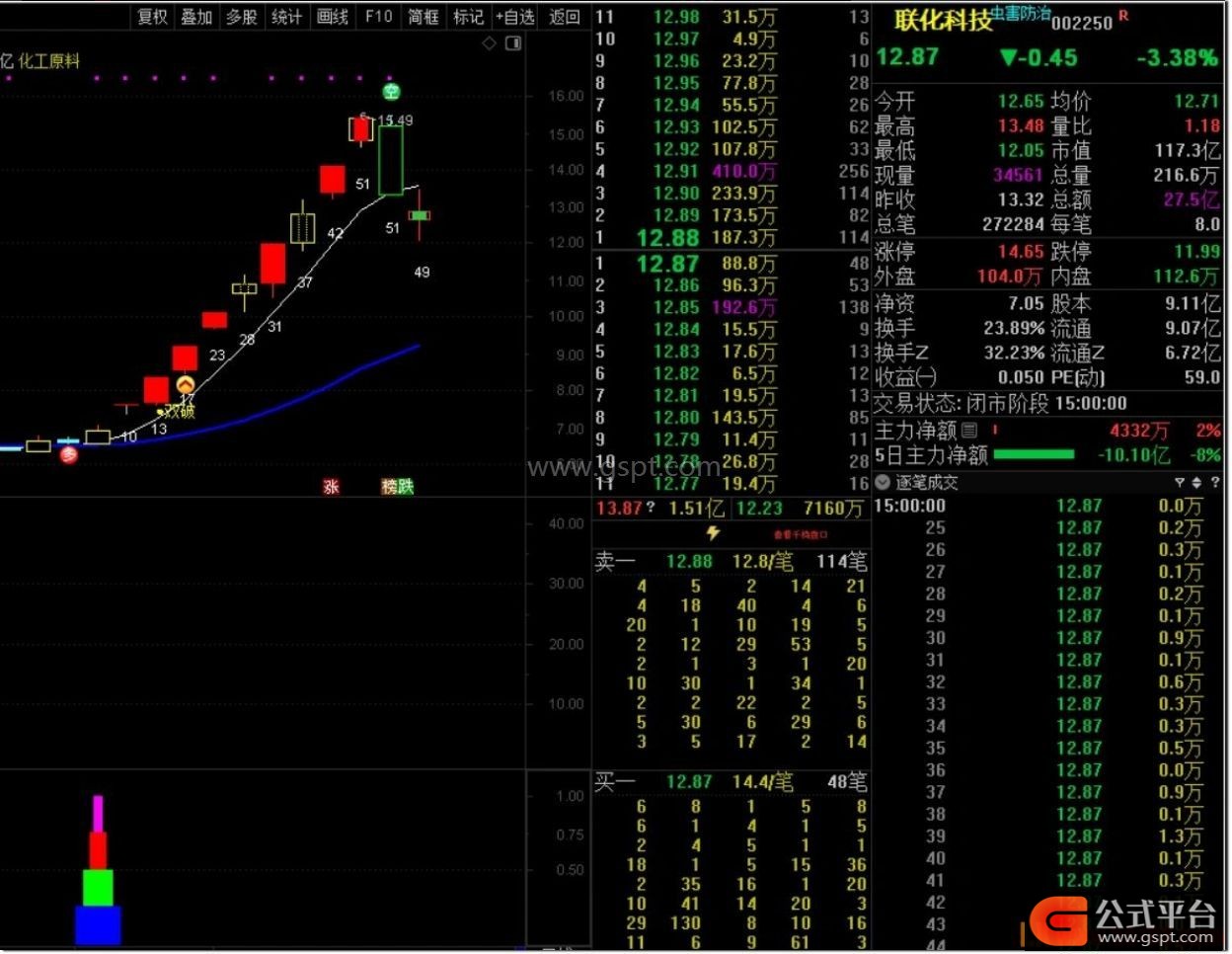
Task: Click the 标记 toolbar button
Action: 468,17
